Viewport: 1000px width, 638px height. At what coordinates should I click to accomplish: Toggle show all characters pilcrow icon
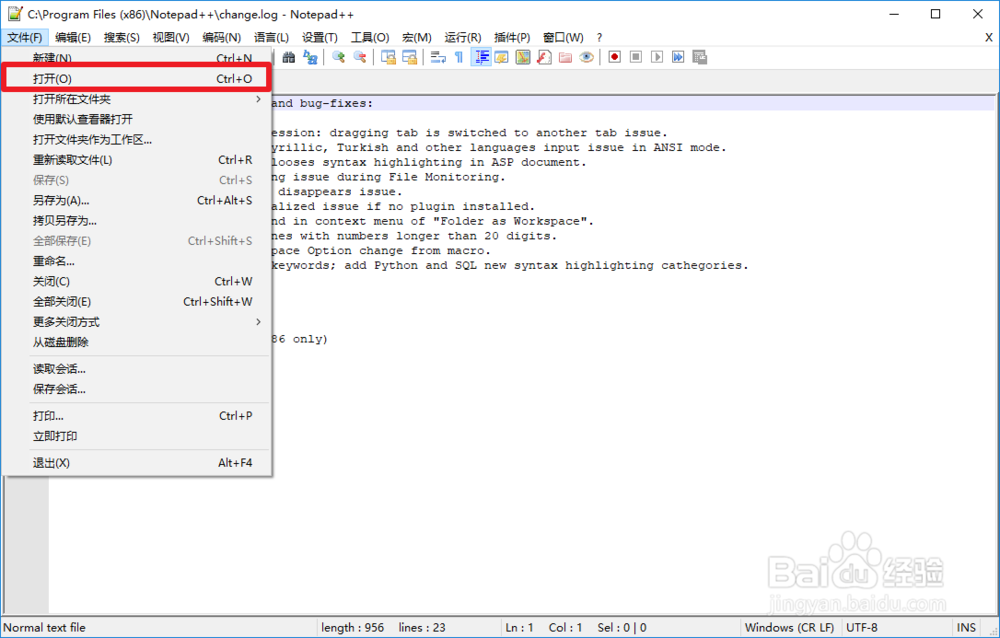click(459, 57)
